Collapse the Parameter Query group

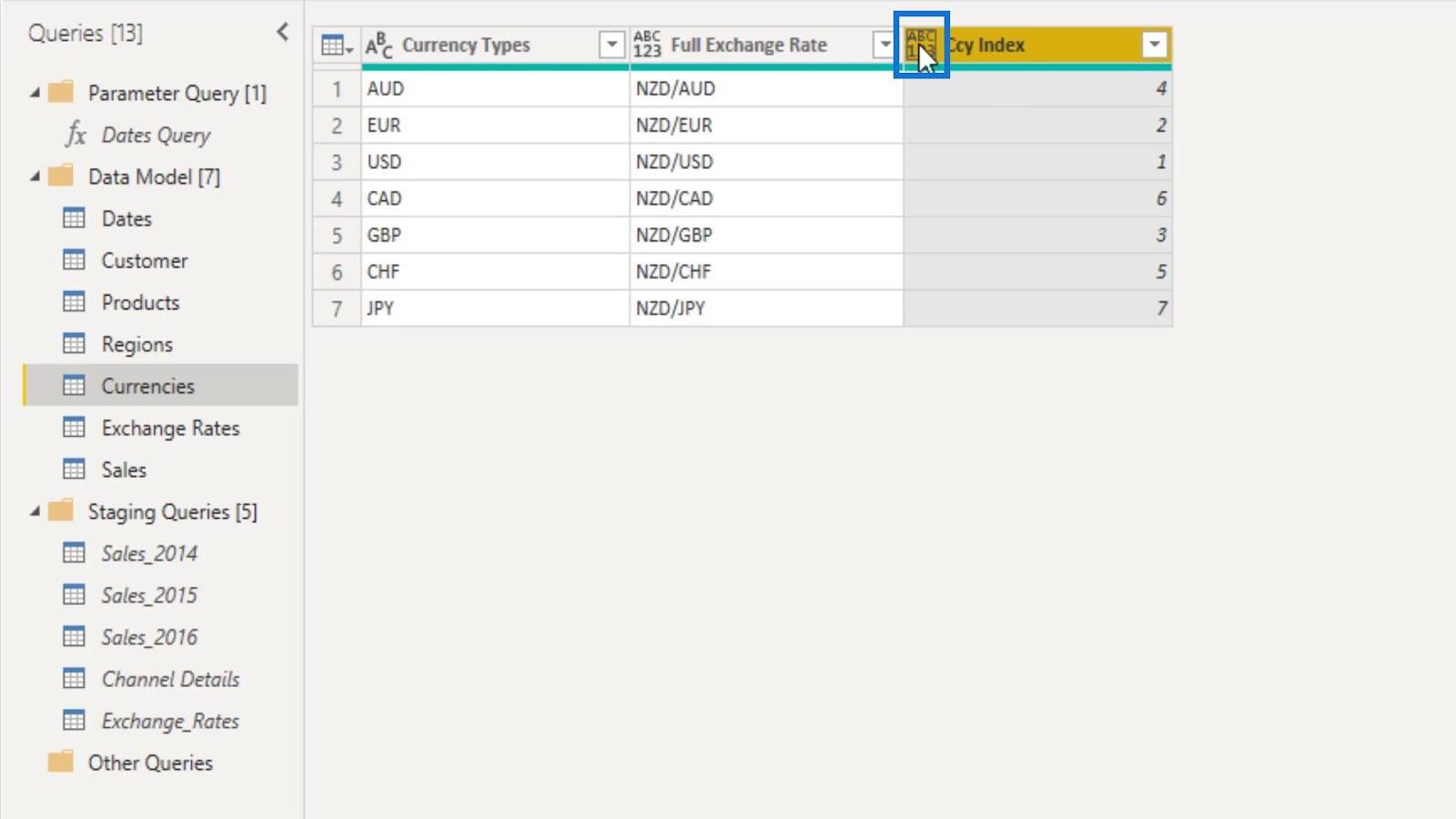point(35,93)
